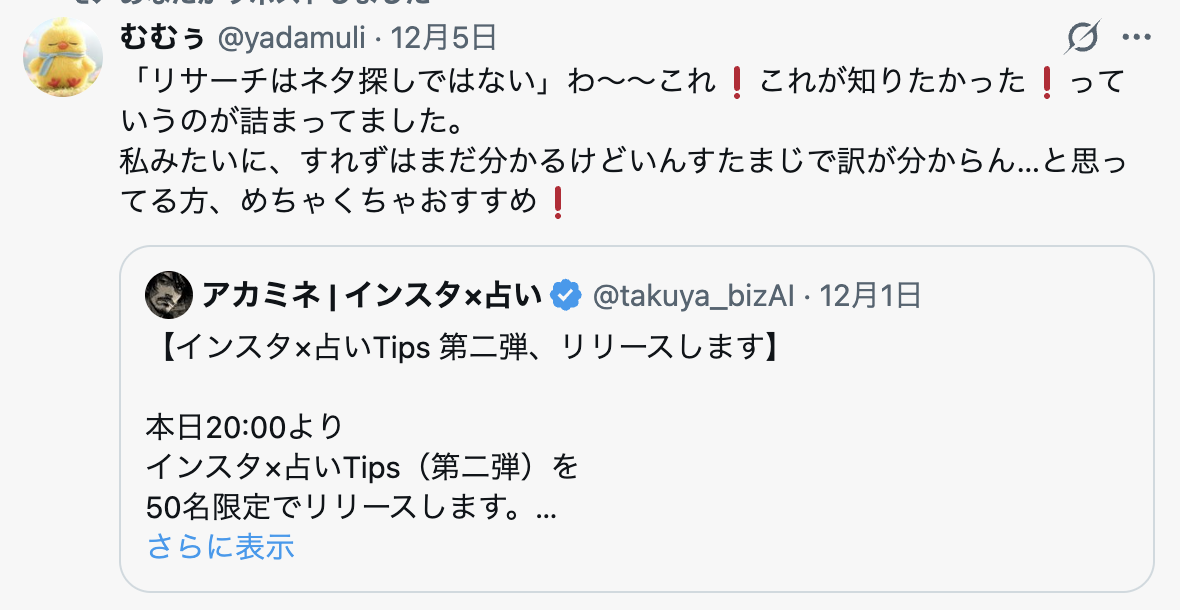Expand quoted post with さらに表示
Screen dimensions: 1180x610
coord(220,547)
